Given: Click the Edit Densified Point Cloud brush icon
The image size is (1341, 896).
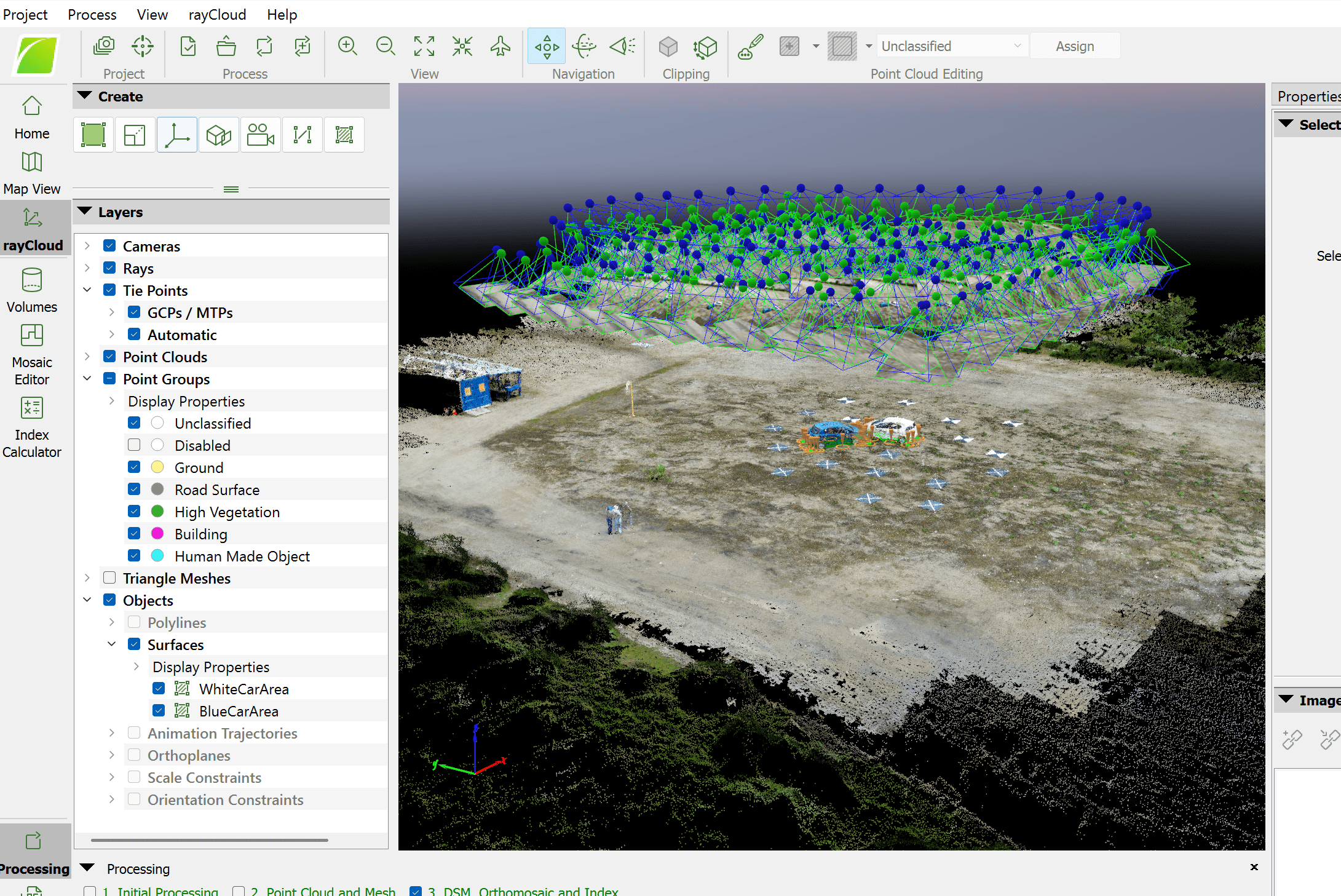Looking at the screenshot, I should pos(750,46).
